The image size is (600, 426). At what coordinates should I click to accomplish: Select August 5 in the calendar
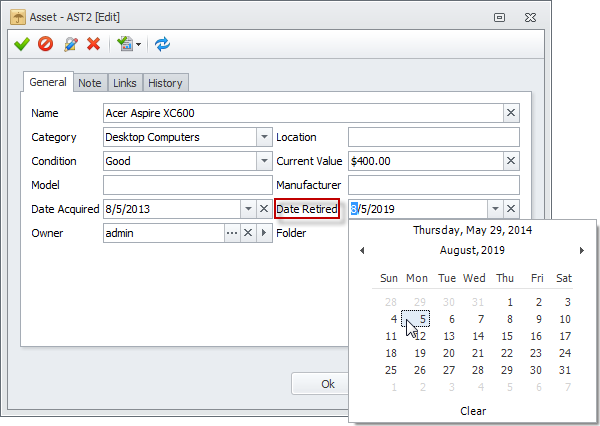point(416,319)
